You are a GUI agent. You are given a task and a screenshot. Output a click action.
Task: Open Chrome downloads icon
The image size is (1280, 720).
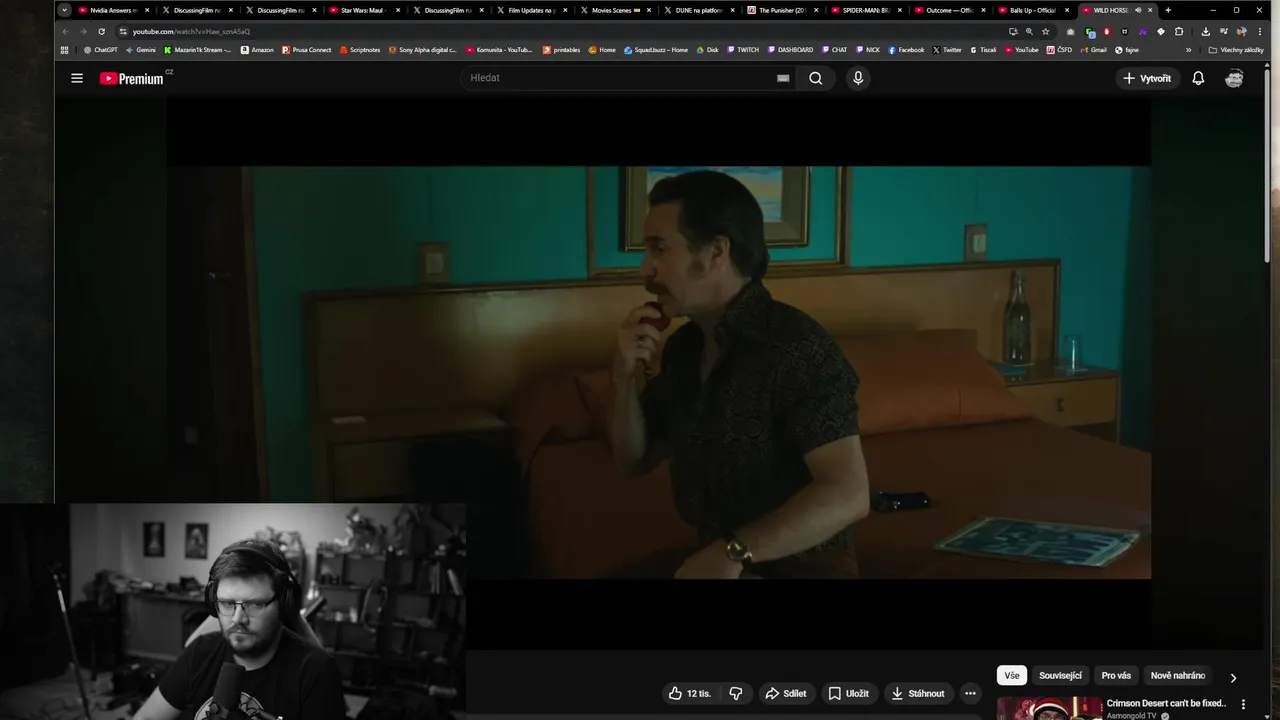pos(1206,31)
